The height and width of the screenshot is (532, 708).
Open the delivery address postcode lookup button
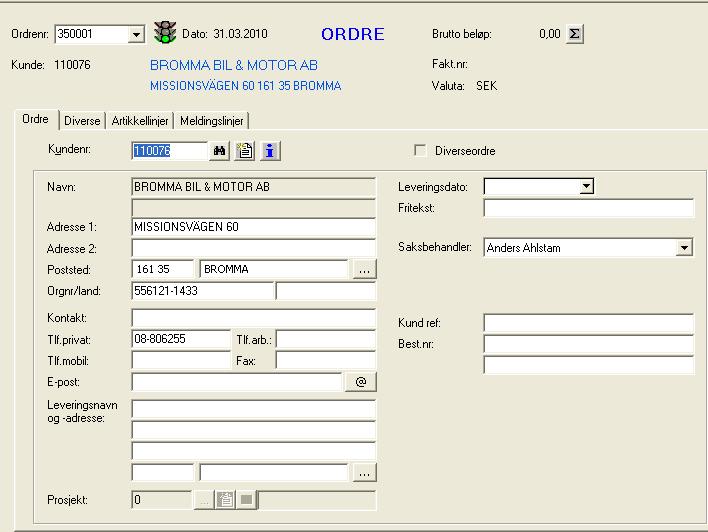pos(364,473)
